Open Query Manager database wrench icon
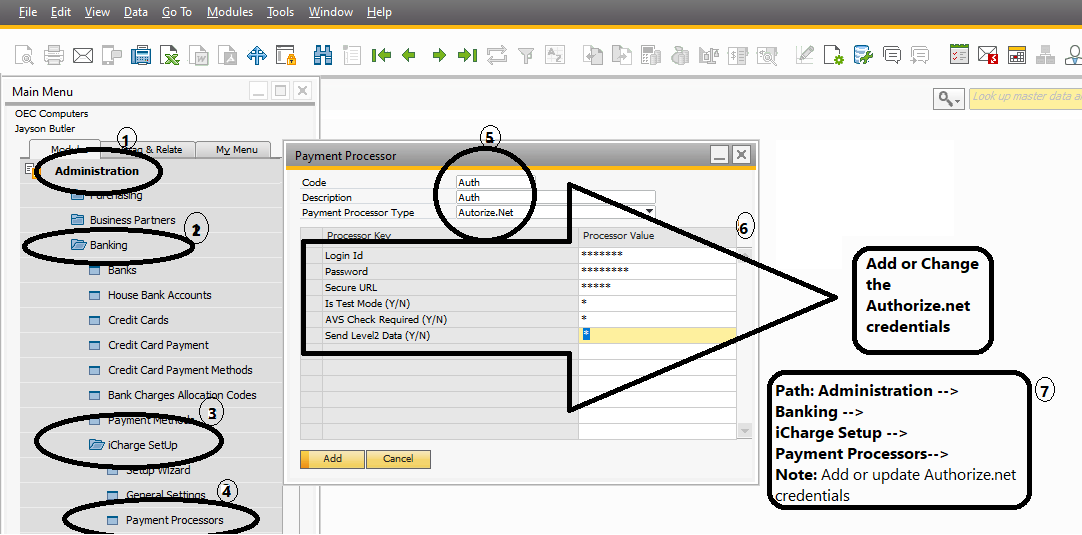 click(863, 55)
